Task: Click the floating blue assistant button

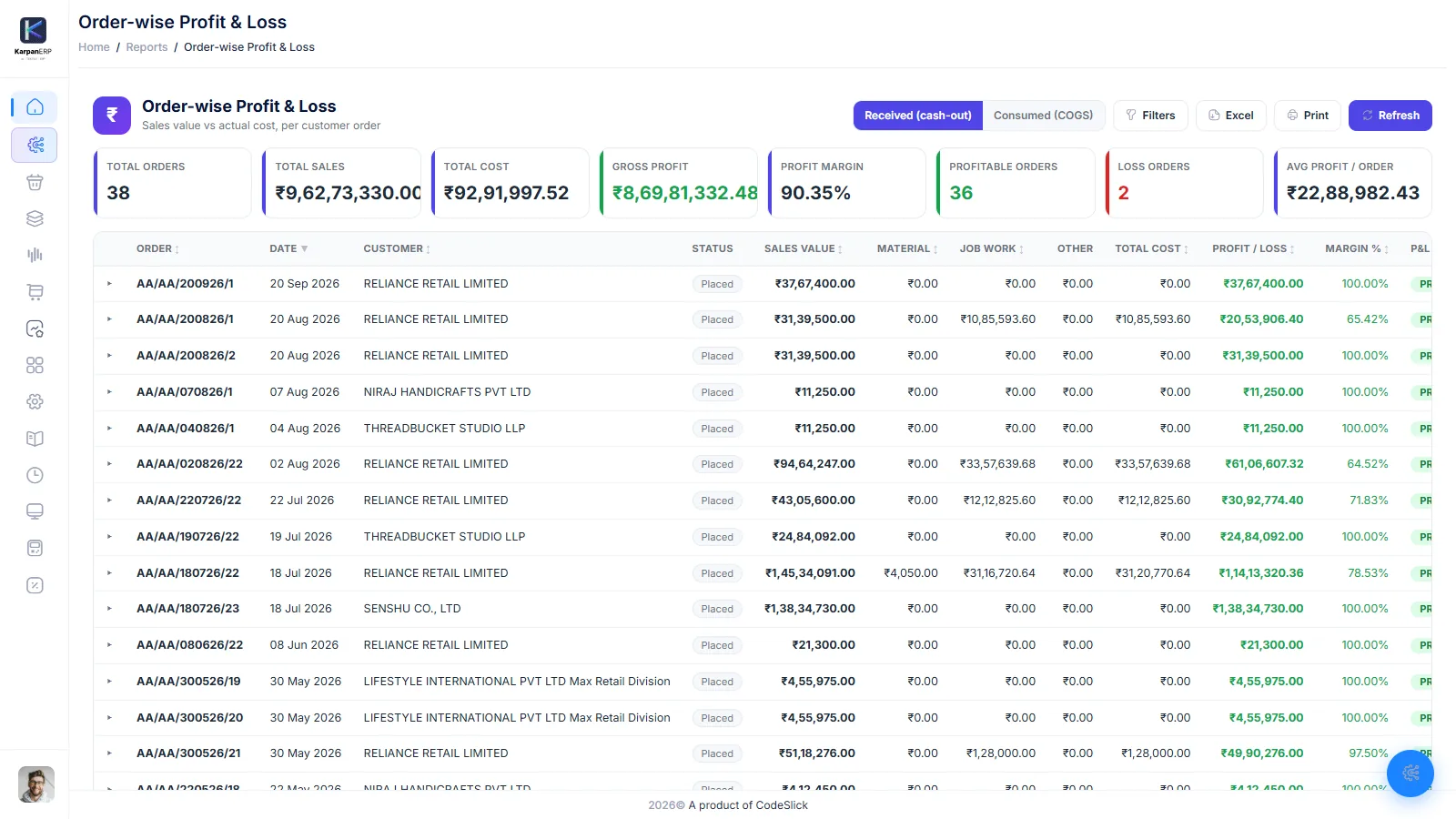Action: click(x=1410, y=773)
